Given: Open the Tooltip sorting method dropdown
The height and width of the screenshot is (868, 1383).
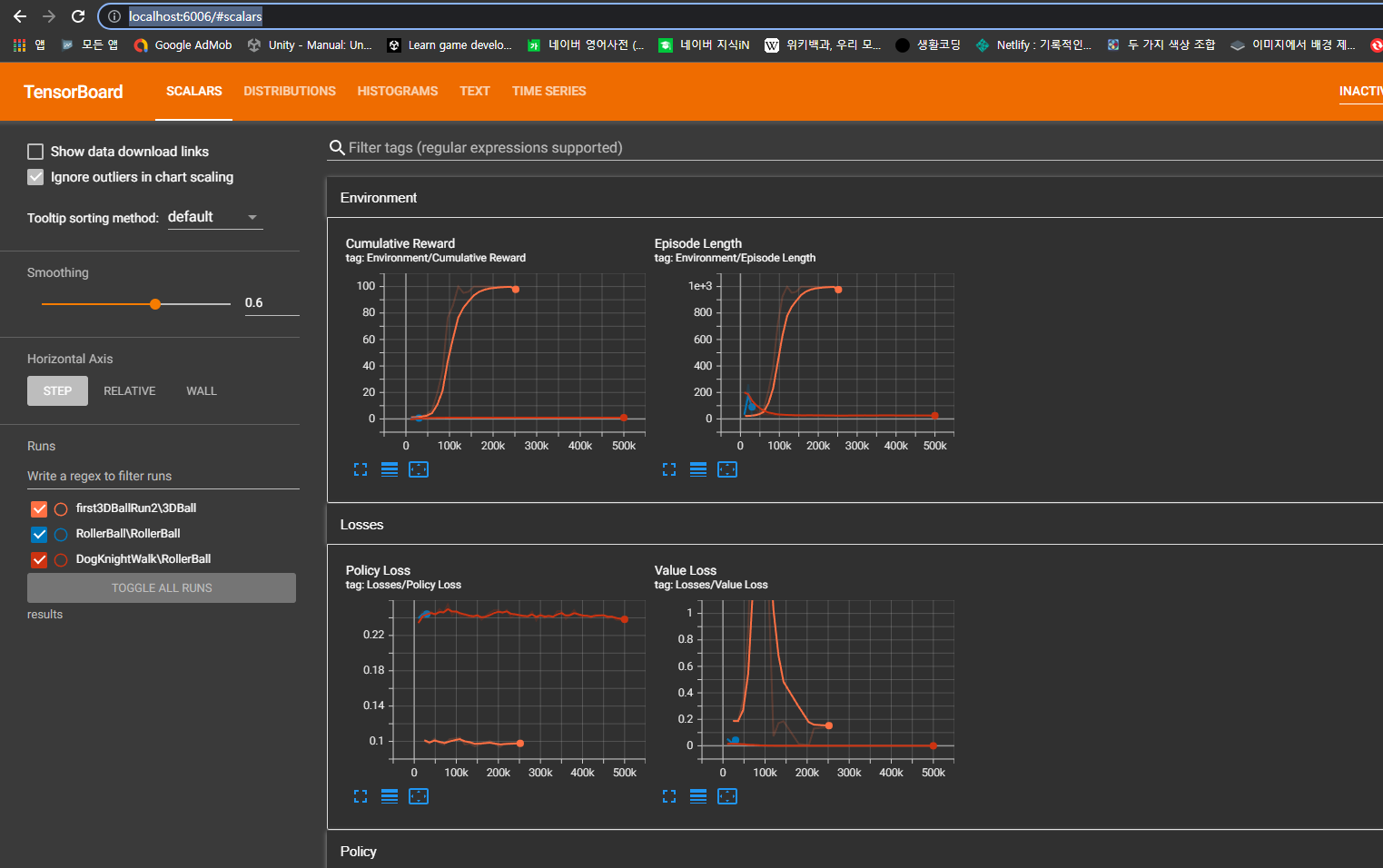Looking at the screenshot, I should pyautogui.click(x=215, y=217).
